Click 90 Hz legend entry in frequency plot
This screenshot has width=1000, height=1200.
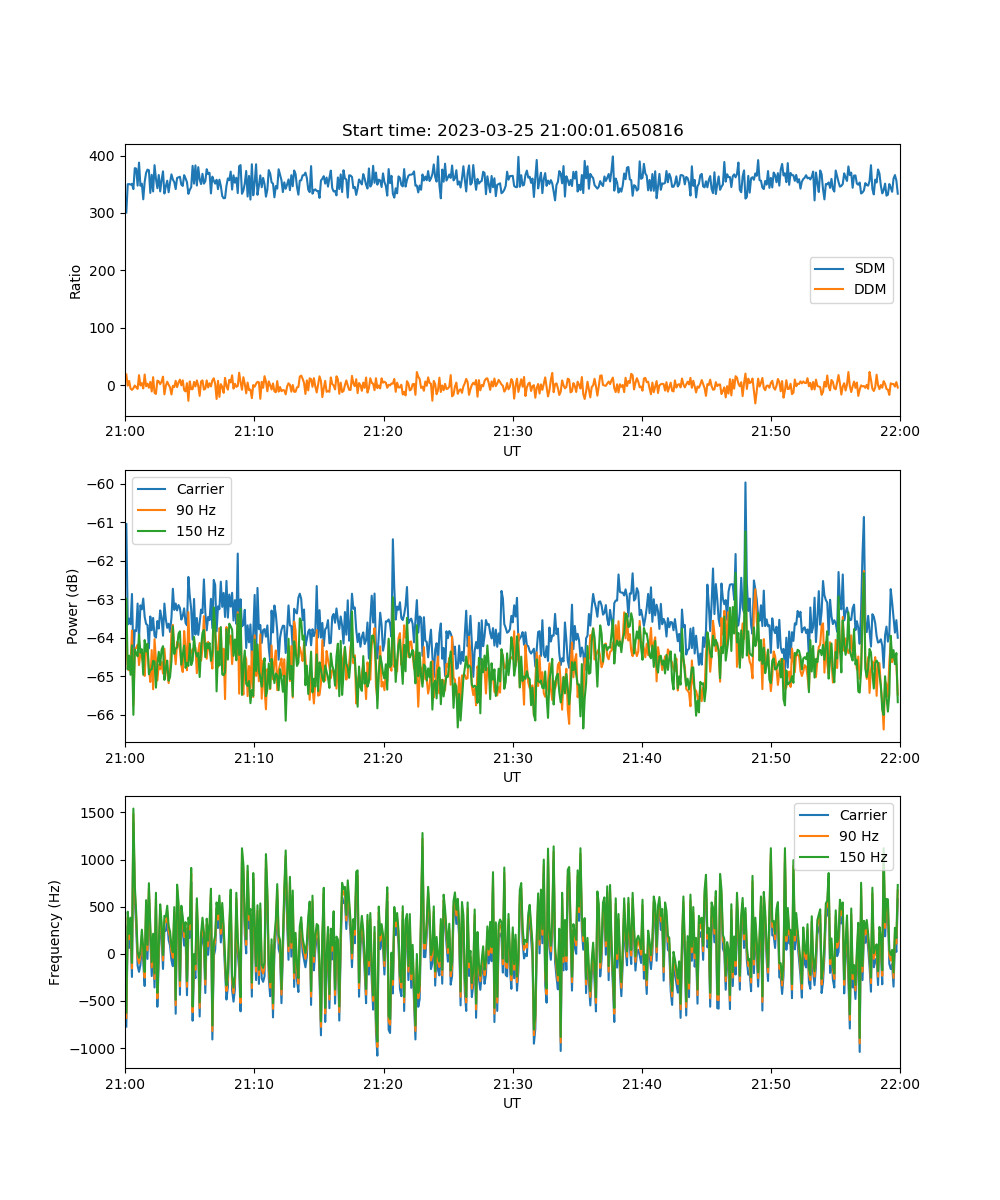839,836
